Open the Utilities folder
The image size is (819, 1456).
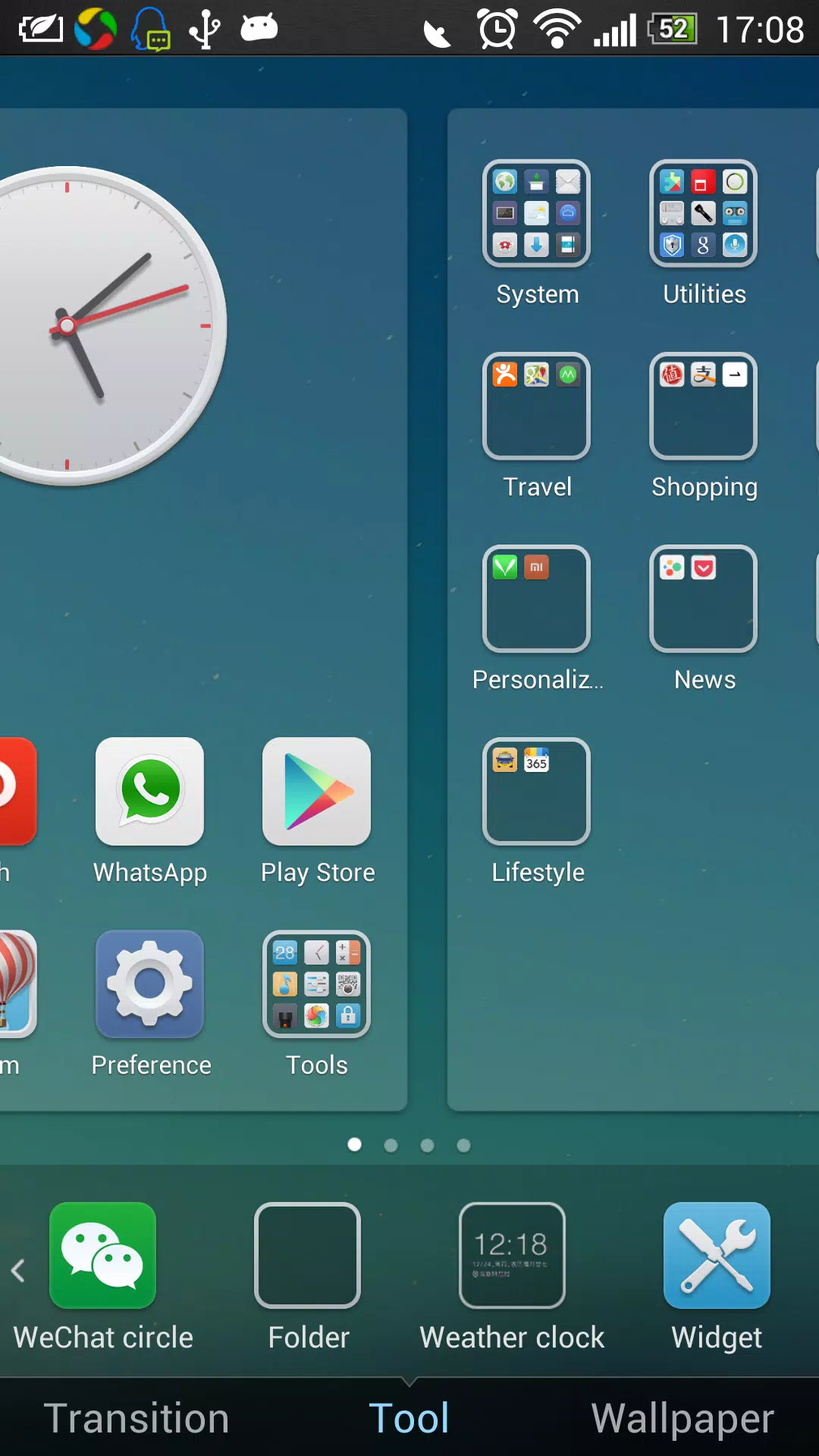point(703,213)
